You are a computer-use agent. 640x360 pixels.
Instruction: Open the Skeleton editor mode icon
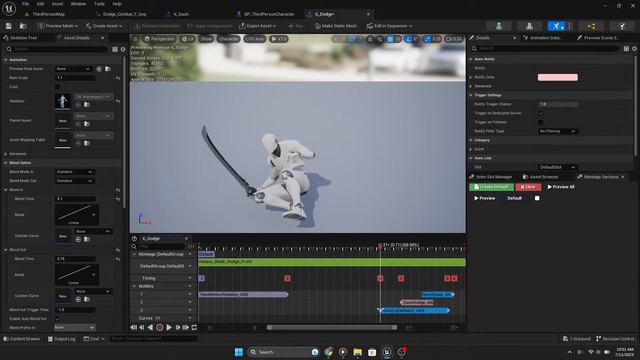[x=499, y=26]
